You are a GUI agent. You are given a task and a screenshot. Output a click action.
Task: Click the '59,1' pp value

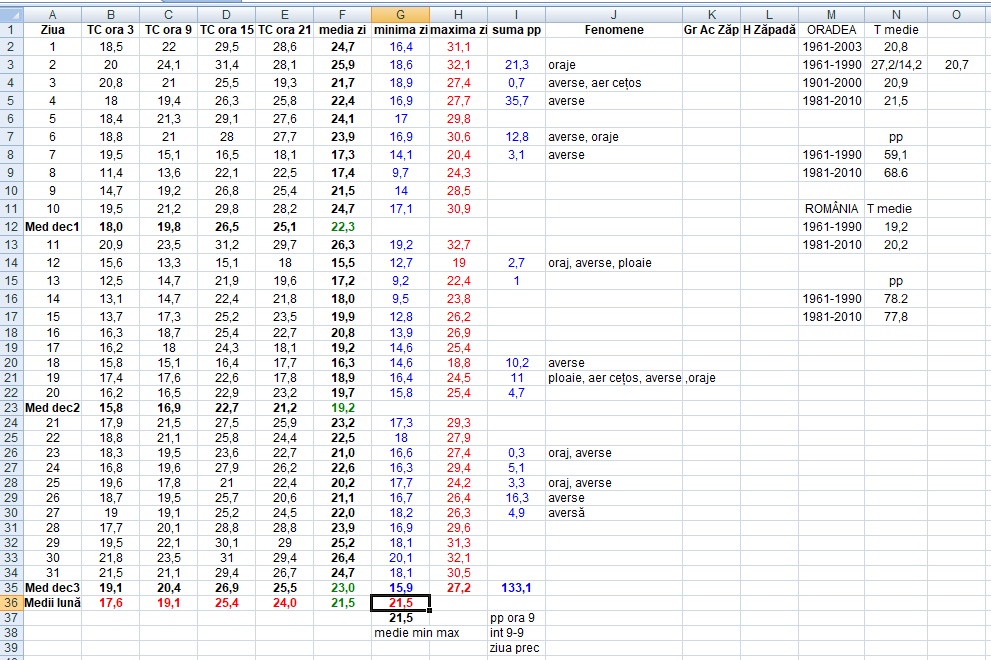[896, 155]
